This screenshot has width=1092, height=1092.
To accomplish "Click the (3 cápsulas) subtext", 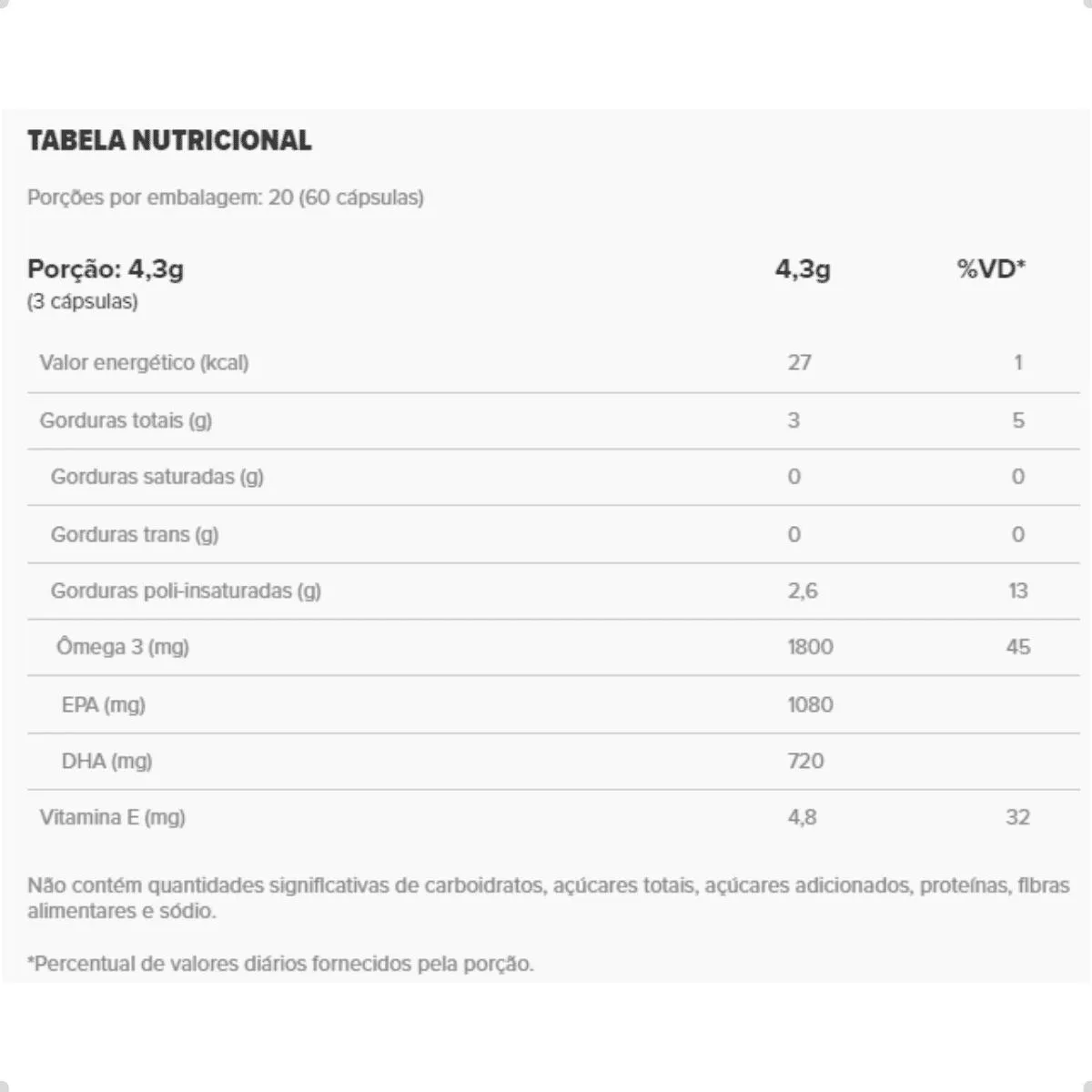I will 83,301.
